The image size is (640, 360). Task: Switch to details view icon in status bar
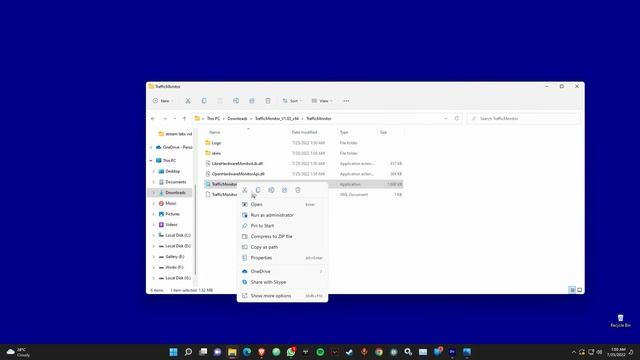click(572, 290)
